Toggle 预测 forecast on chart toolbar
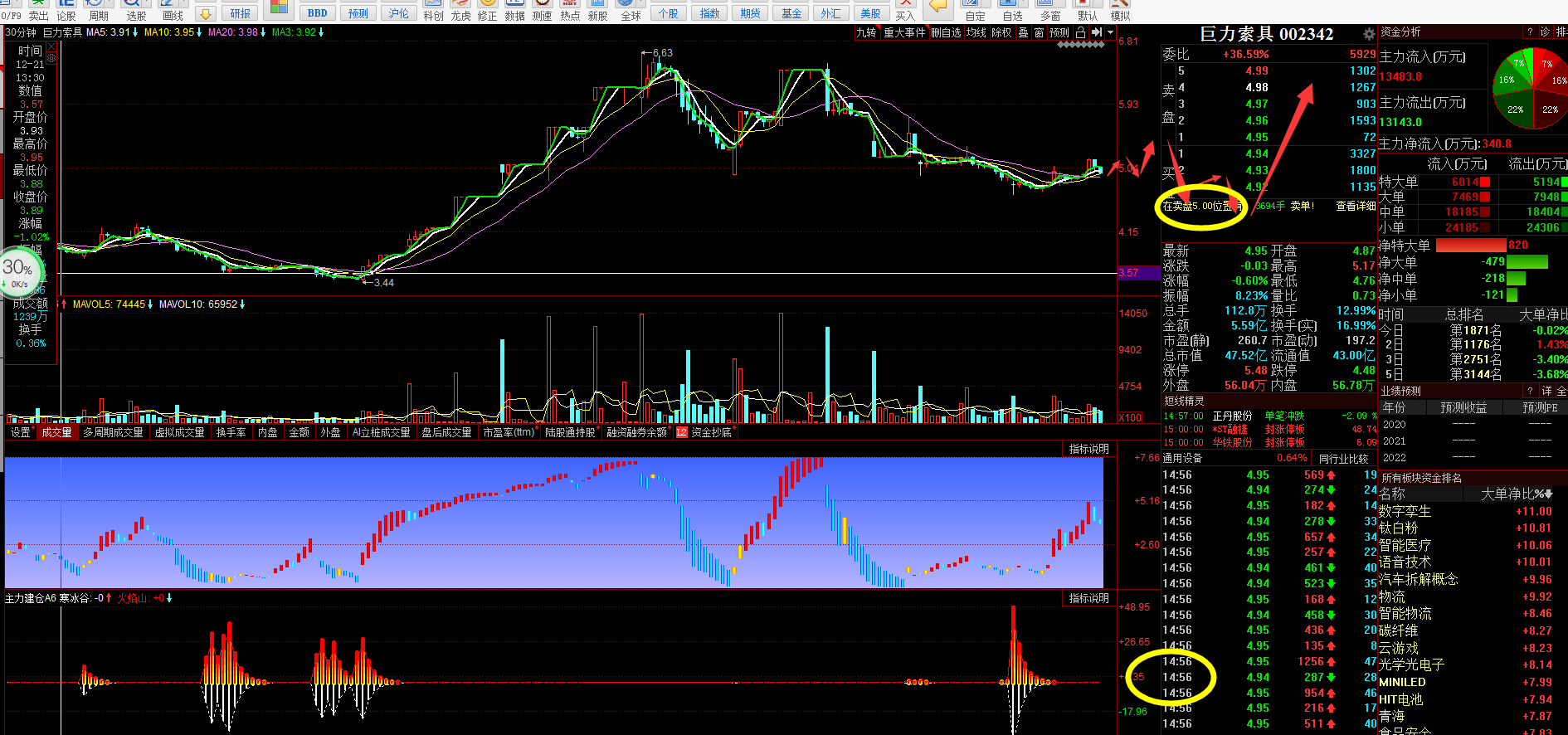This screenshot has height=735, width=1568. (1059, 32)
